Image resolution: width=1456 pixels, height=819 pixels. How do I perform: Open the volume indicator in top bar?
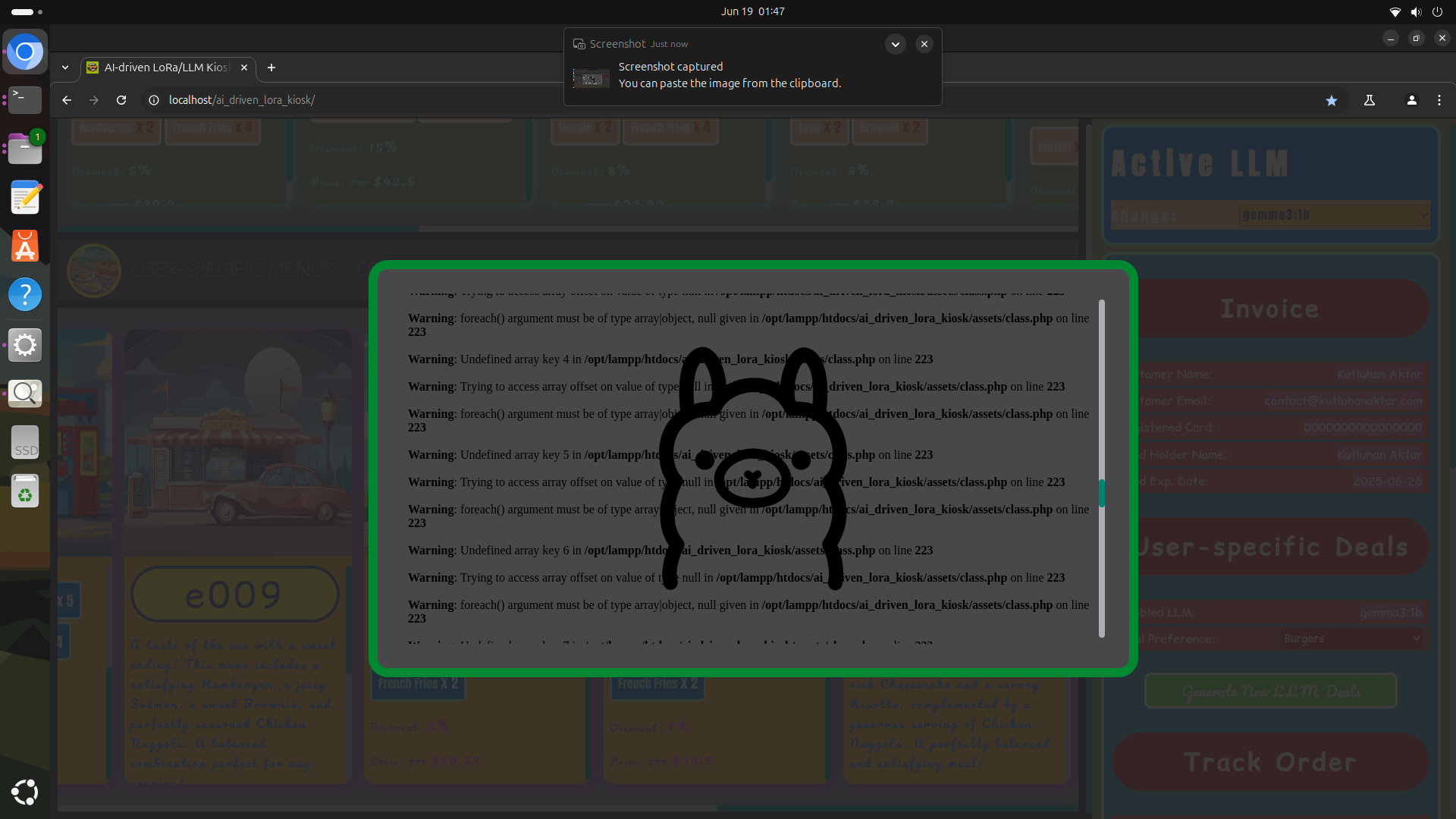point(1416,11)
